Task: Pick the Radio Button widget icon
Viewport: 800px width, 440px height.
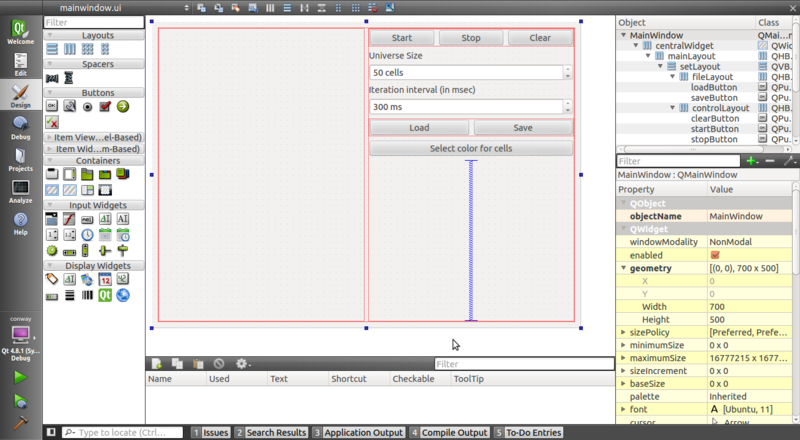Action: pos(87,107)
